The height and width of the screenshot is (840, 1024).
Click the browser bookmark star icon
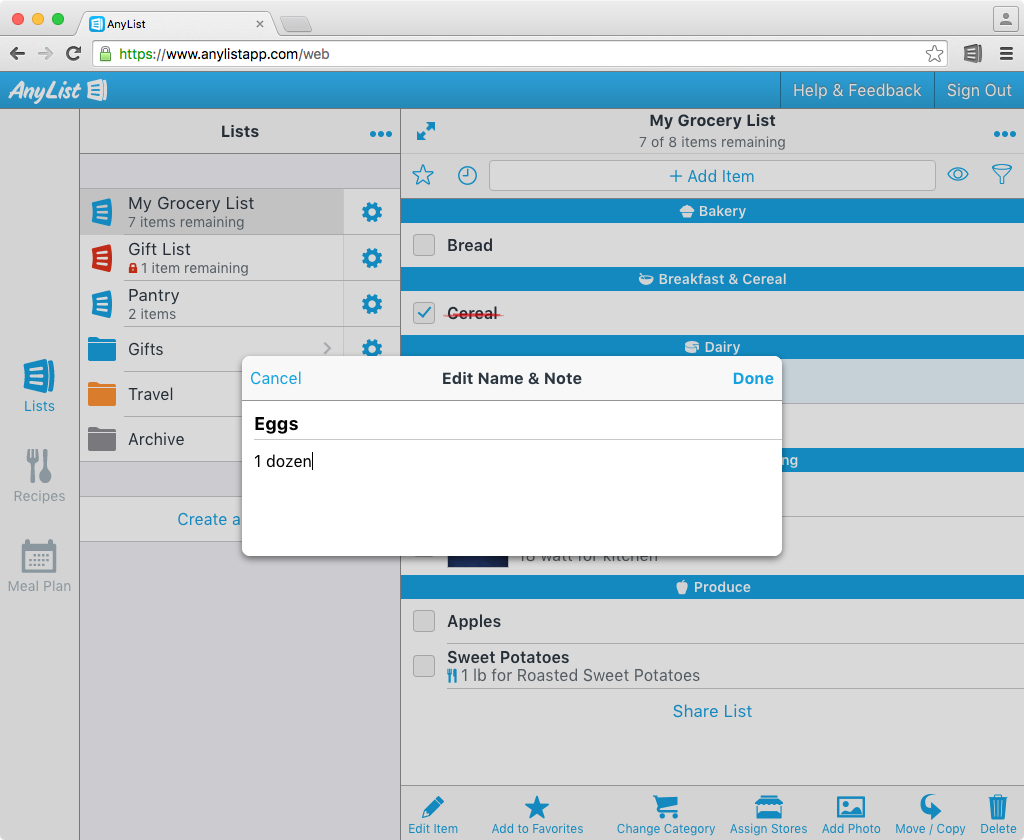934,54
